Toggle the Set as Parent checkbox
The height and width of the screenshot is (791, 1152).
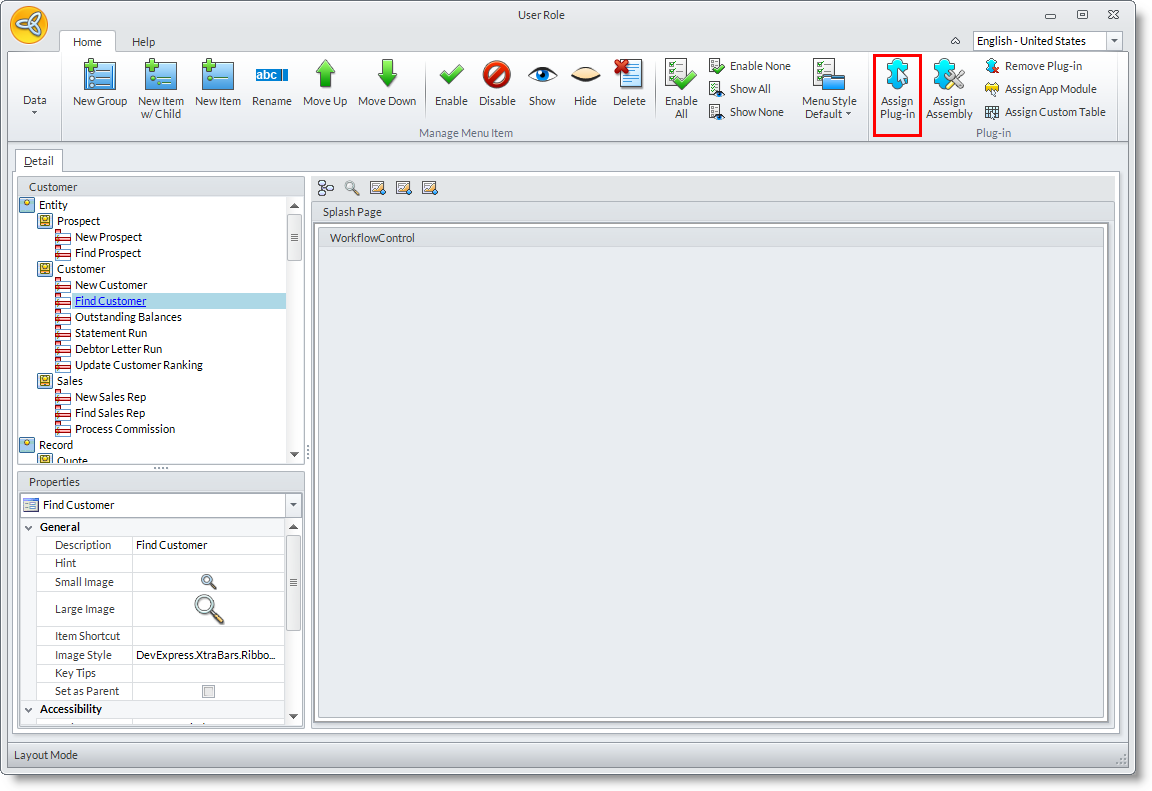coord(208,691)
